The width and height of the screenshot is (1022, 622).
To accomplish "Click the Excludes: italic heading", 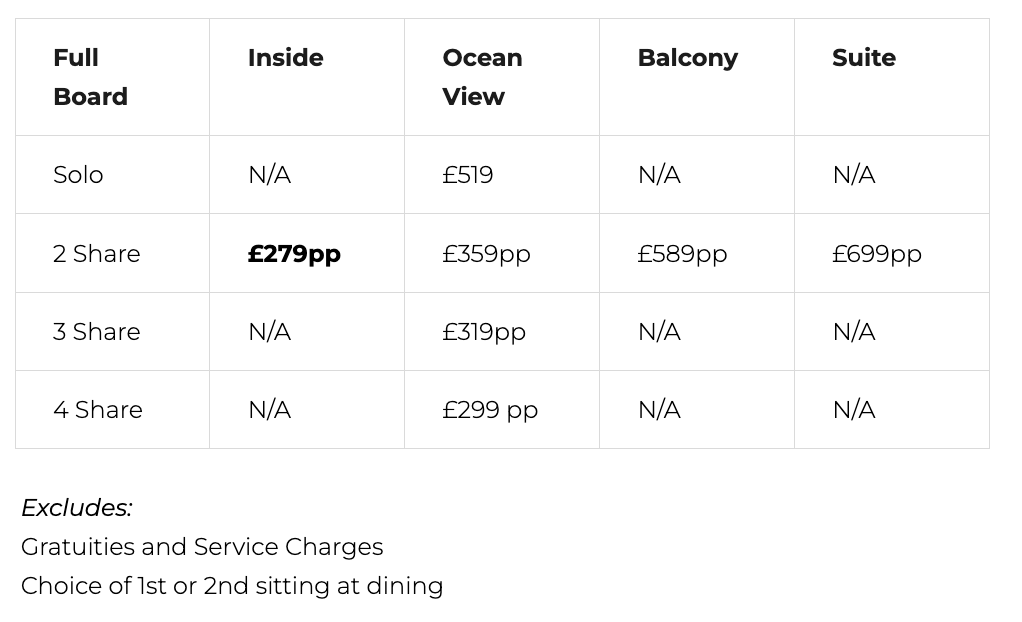I will click(77, 507).
